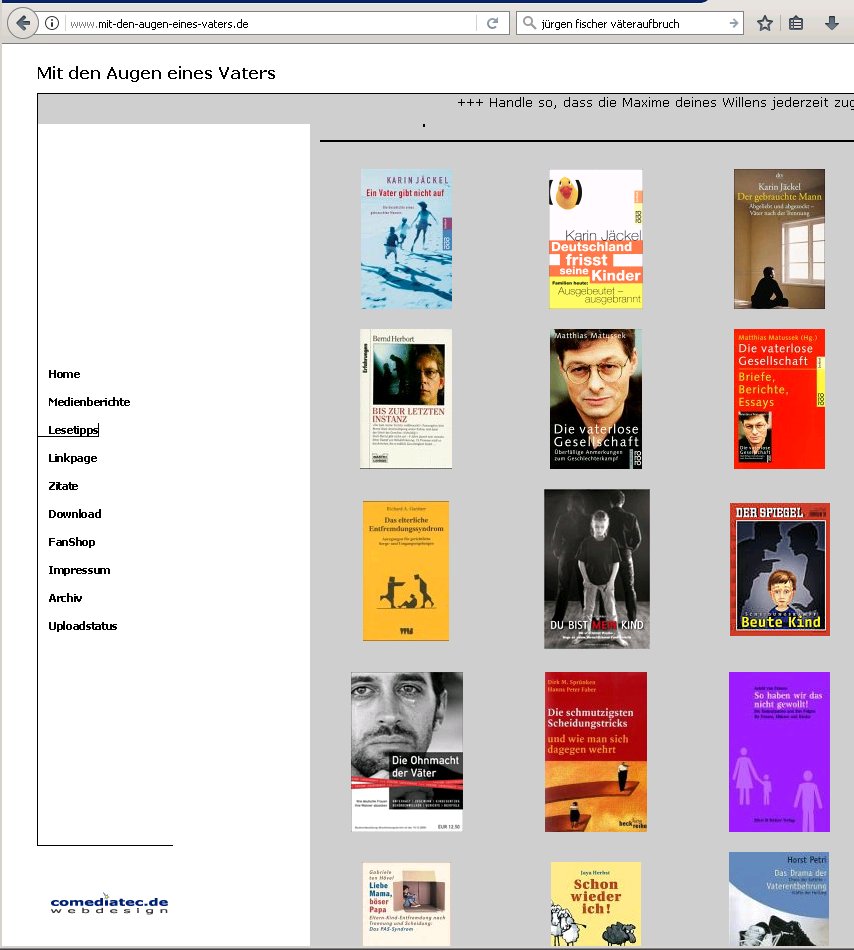Open the bookmarks list icon

pyautogui.click(x=796, y=23)
